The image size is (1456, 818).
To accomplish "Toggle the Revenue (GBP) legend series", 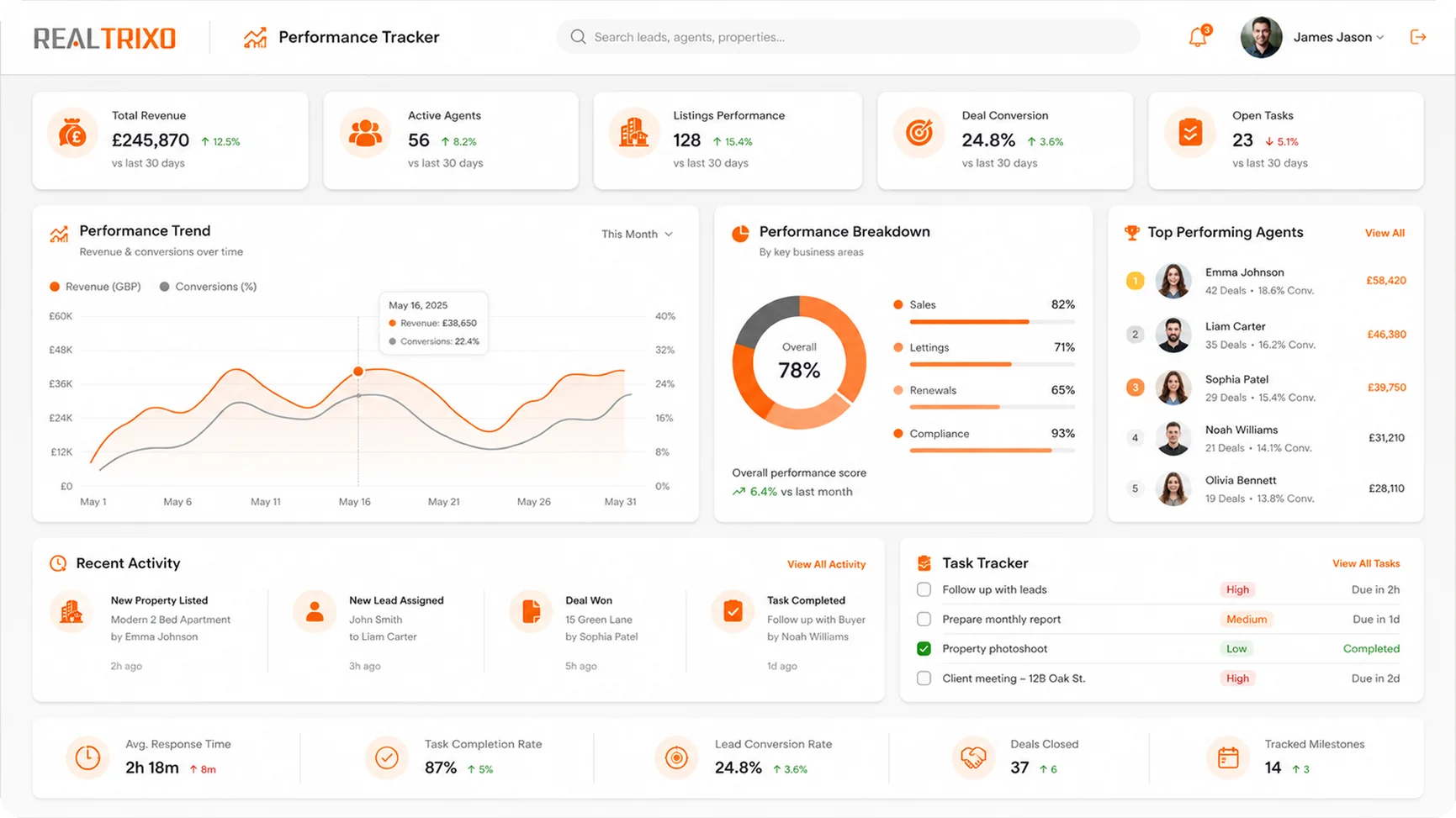I will (x=95, y=287).
